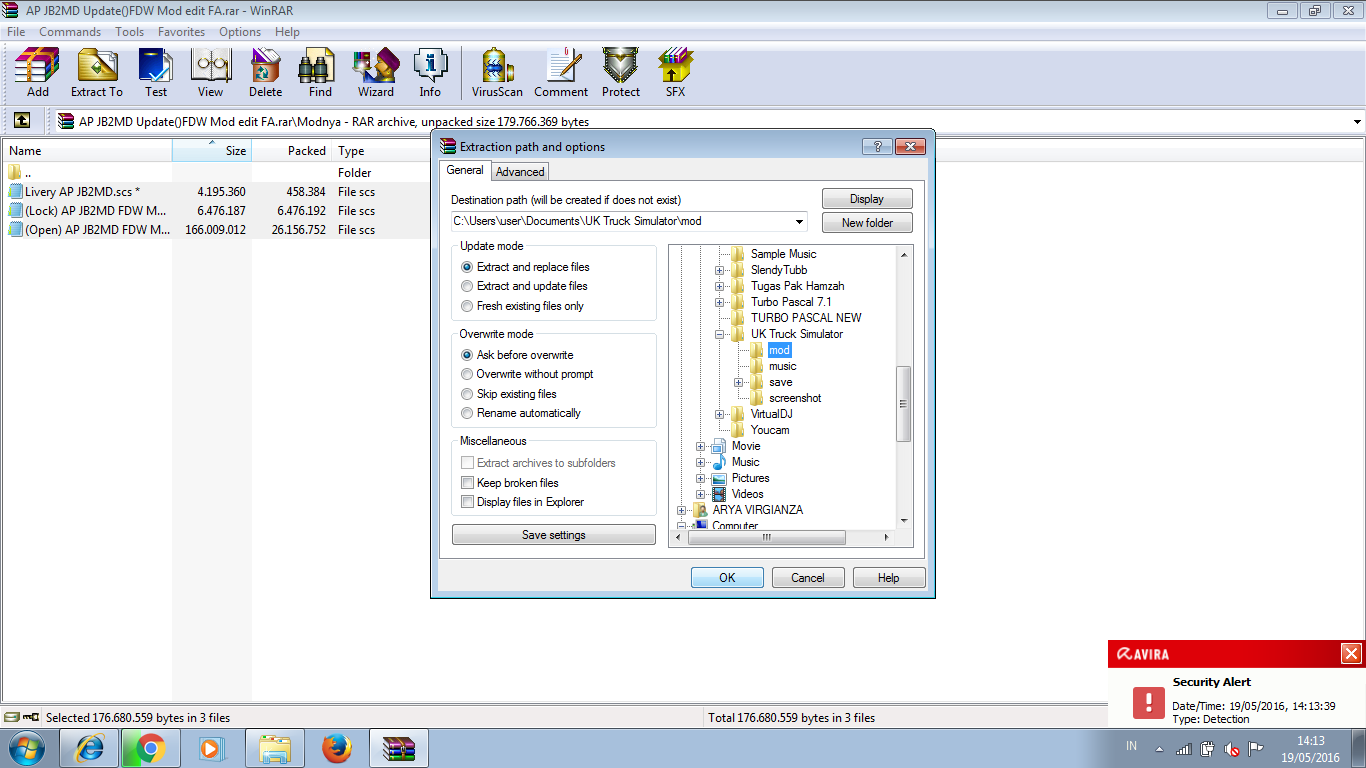Click the New folder button
The width and height of the screenshot is (1366, 768).
pos(867,223)
